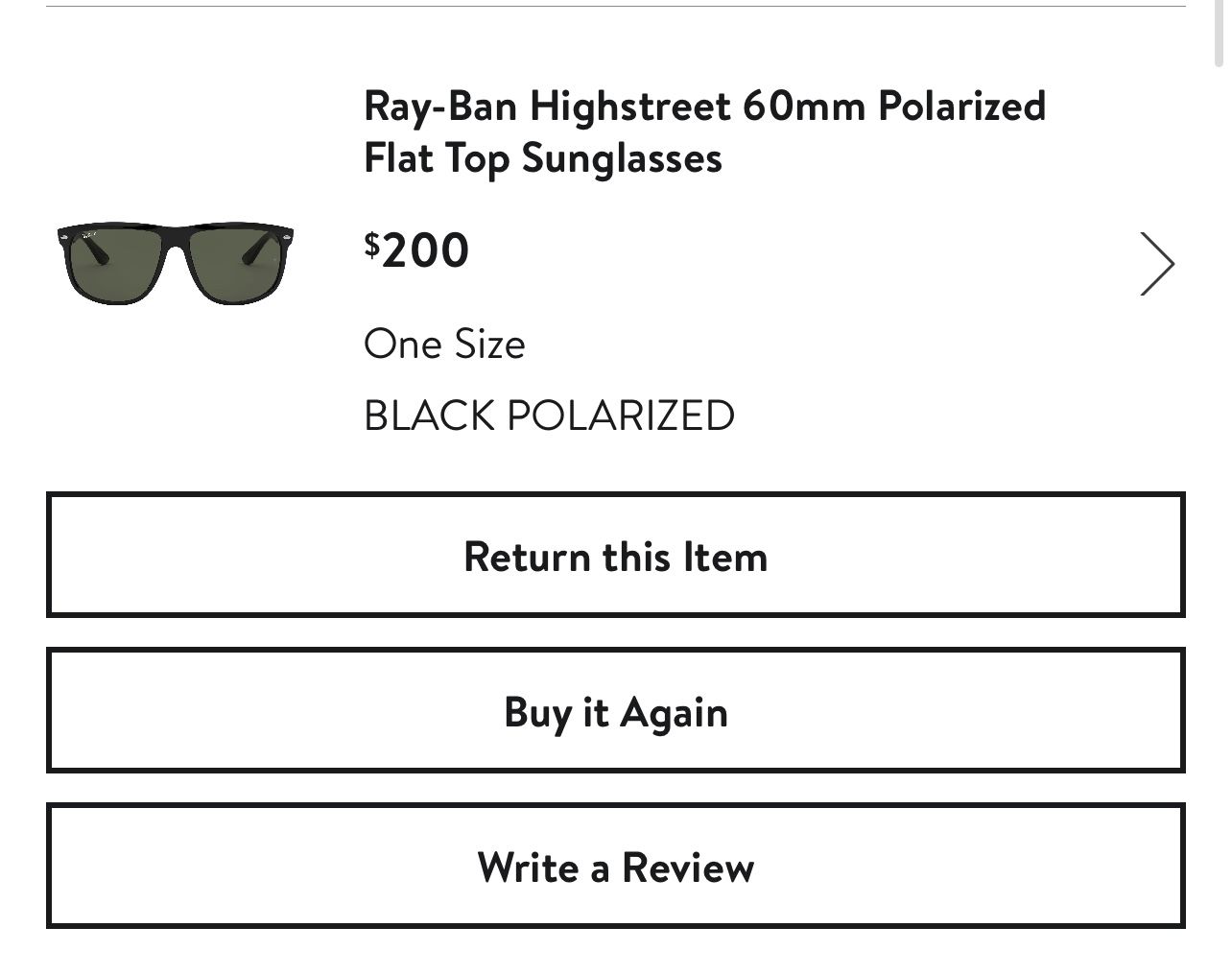Click the word Review inside the review button
Viewport: 1232px width, 975px height.
(x=688, y=867)
